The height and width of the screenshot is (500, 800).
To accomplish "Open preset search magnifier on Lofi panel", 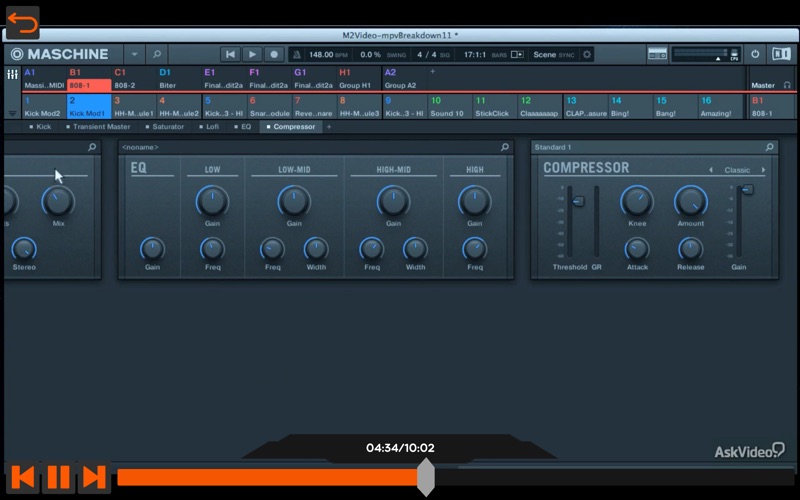I will click(92, 147).
